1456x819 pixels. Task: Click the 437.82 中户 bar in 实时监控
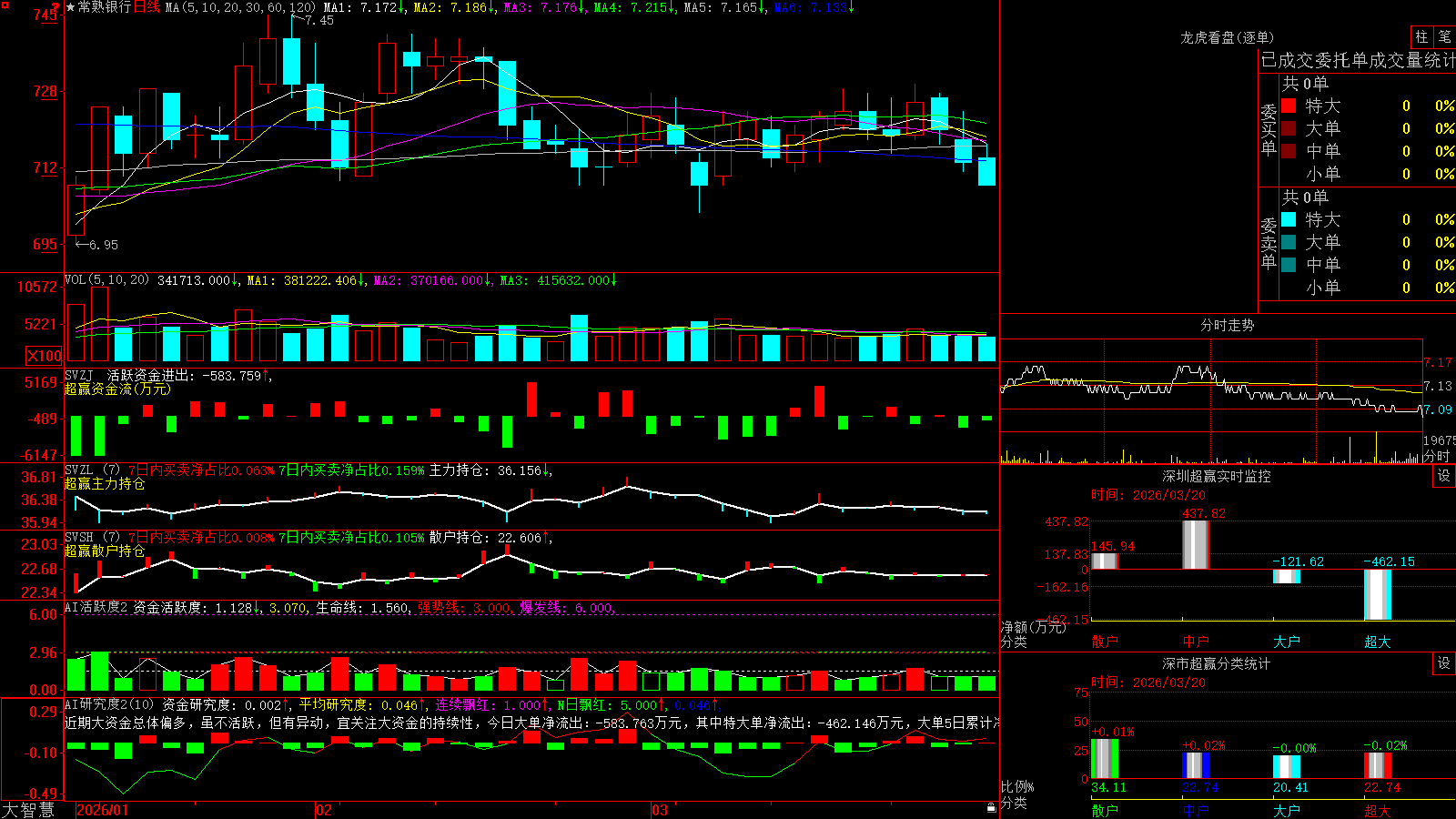[x=1196, y=545]
